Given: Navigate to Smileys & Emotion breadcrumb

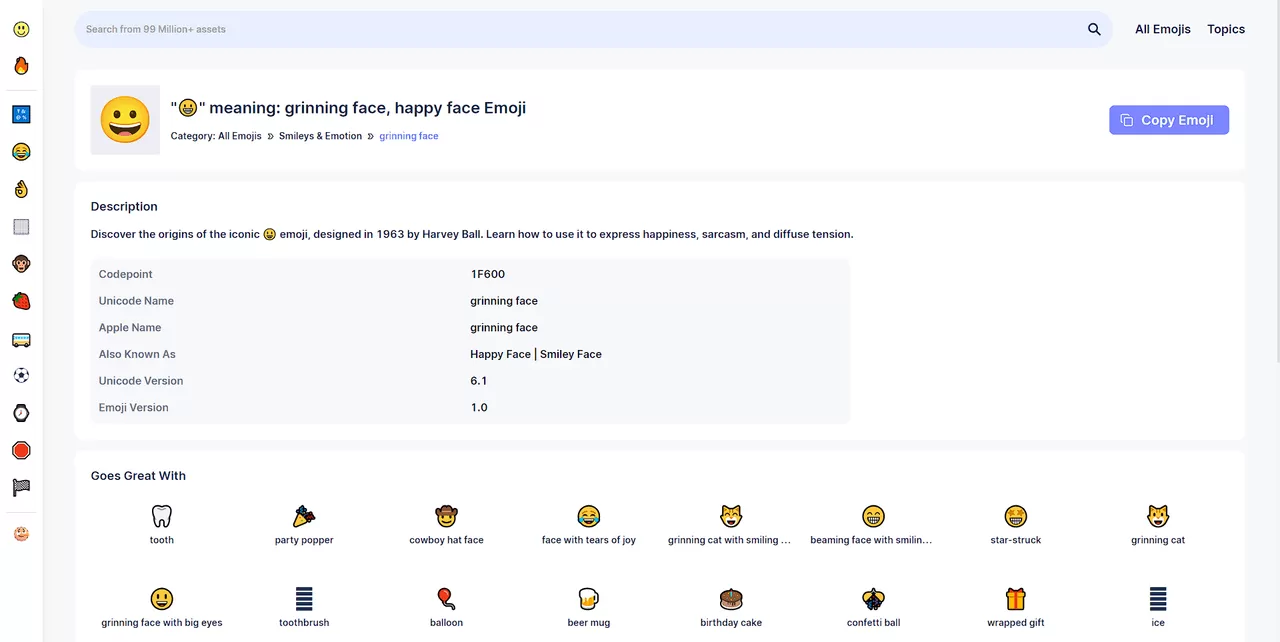Looking at the screenshot, I should coord(320,135).
